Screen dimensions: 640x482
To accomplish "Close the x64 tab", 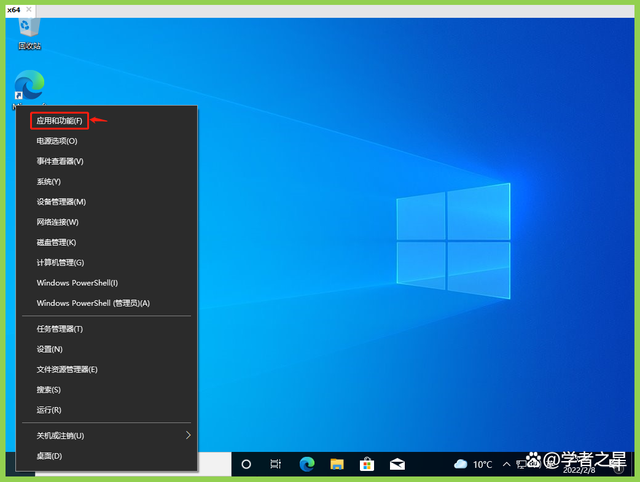I will pos(29,9).
